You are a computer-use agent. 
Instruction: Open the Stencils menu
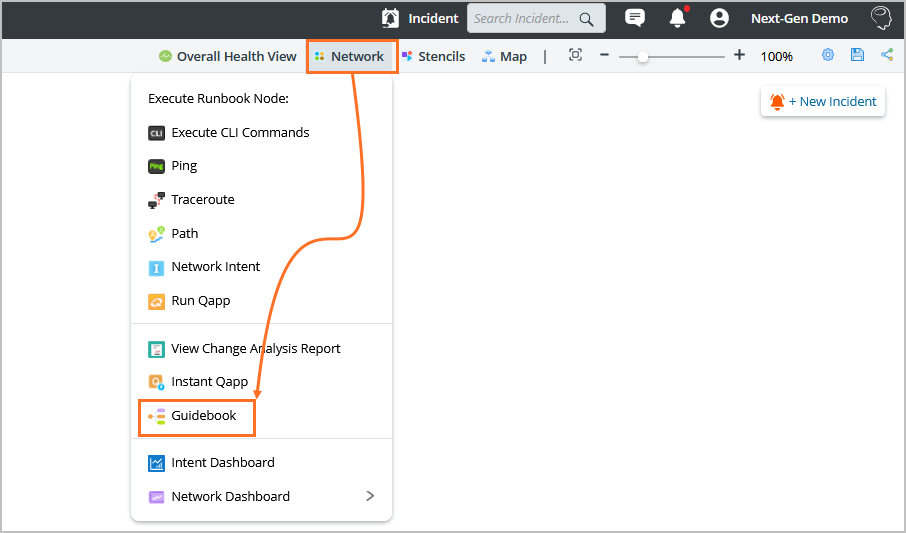pyautogui.click(x=434, y=57)
